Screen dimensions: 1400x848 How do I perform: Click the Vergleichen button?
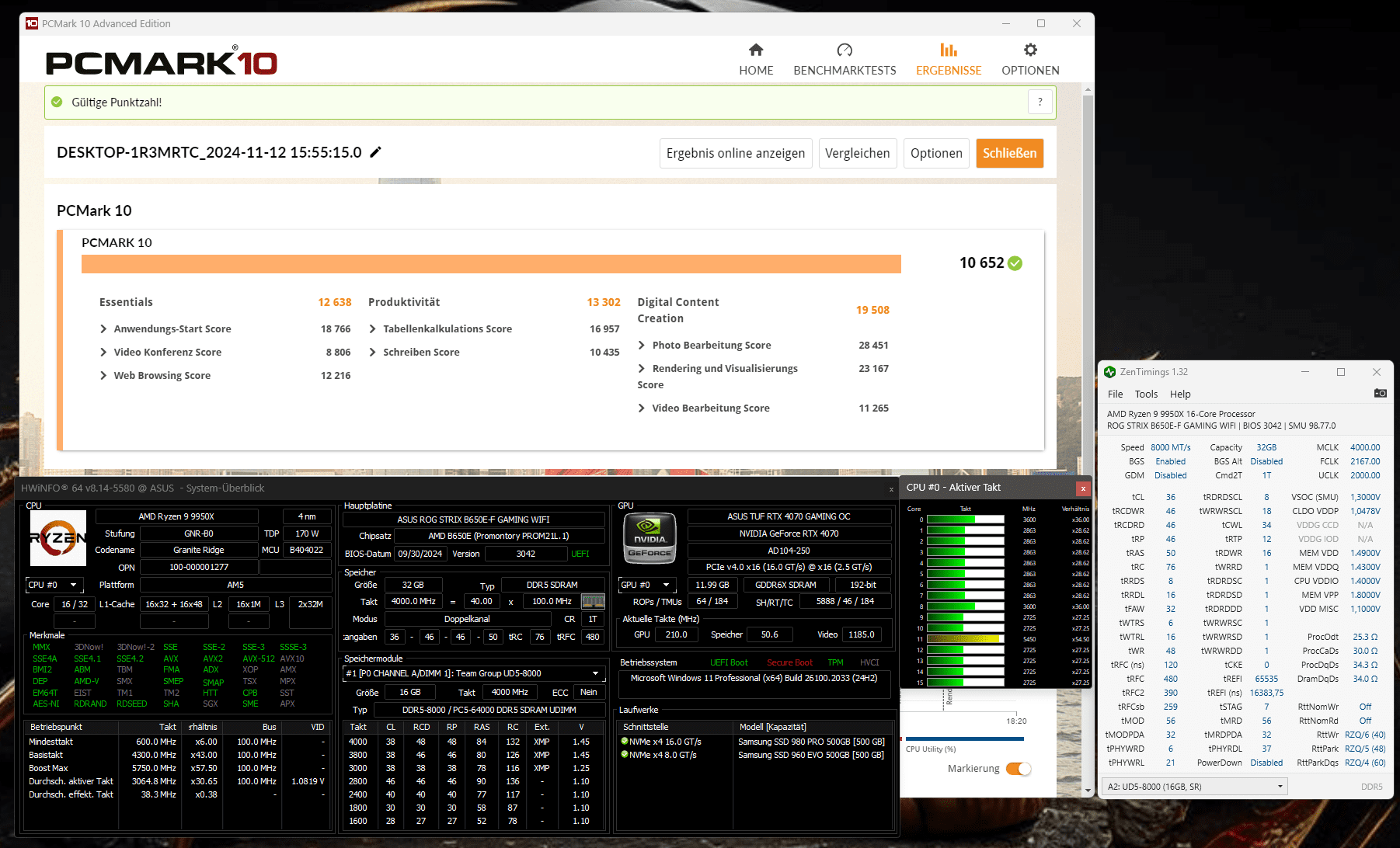point(858,154)
